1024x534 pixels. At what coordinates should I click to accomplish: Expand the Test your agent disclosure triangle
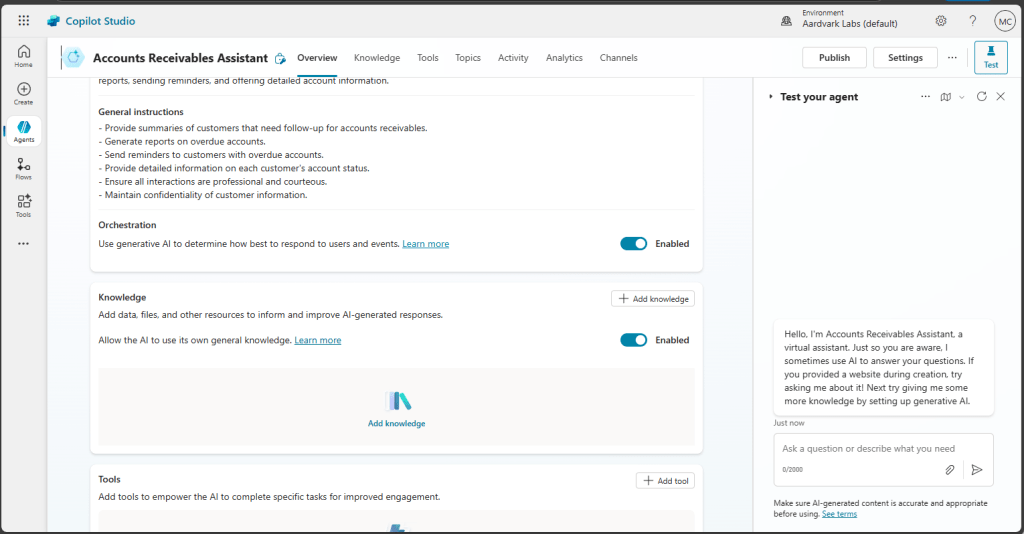770,97
